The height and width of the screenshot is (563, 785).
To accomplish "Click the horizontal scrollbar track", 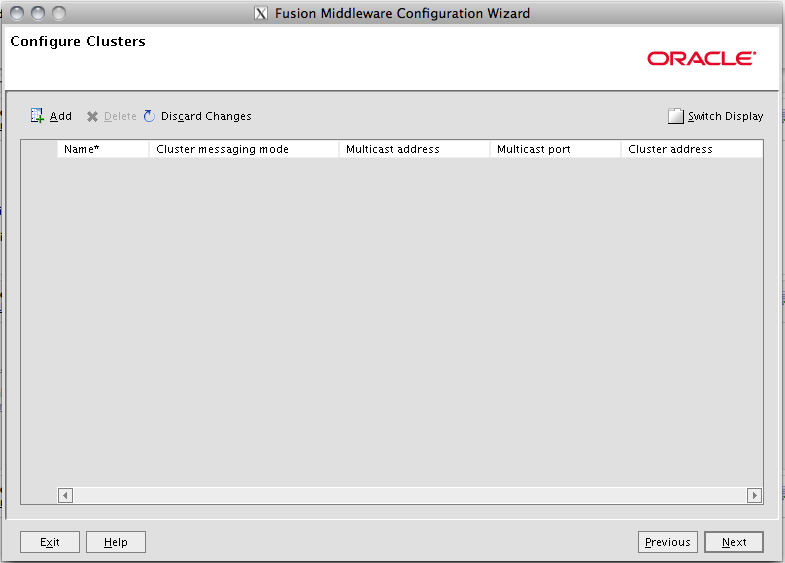I will tap(410, 495).
